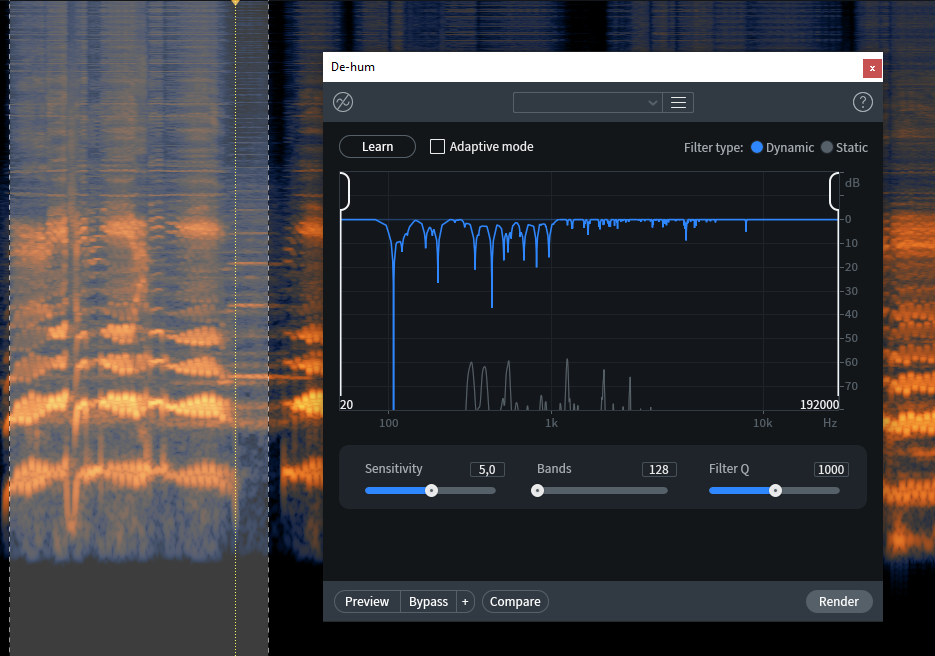Click the right frequency range bracket handle
935x656 pixels.
(x=834, y=191)
